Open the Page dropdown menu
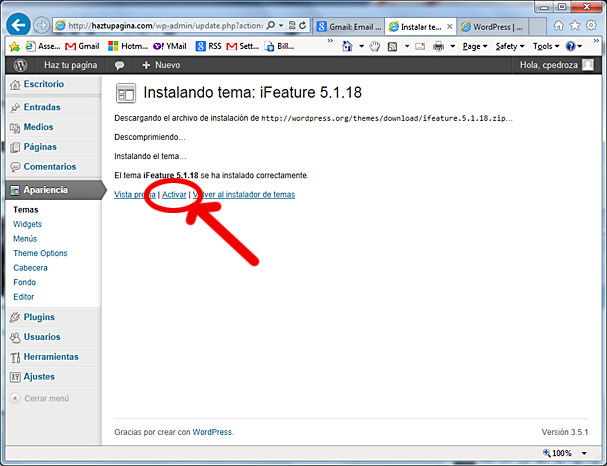Image resolution: width=607 pixels, height=466 pixels. (x=475, y=46)
